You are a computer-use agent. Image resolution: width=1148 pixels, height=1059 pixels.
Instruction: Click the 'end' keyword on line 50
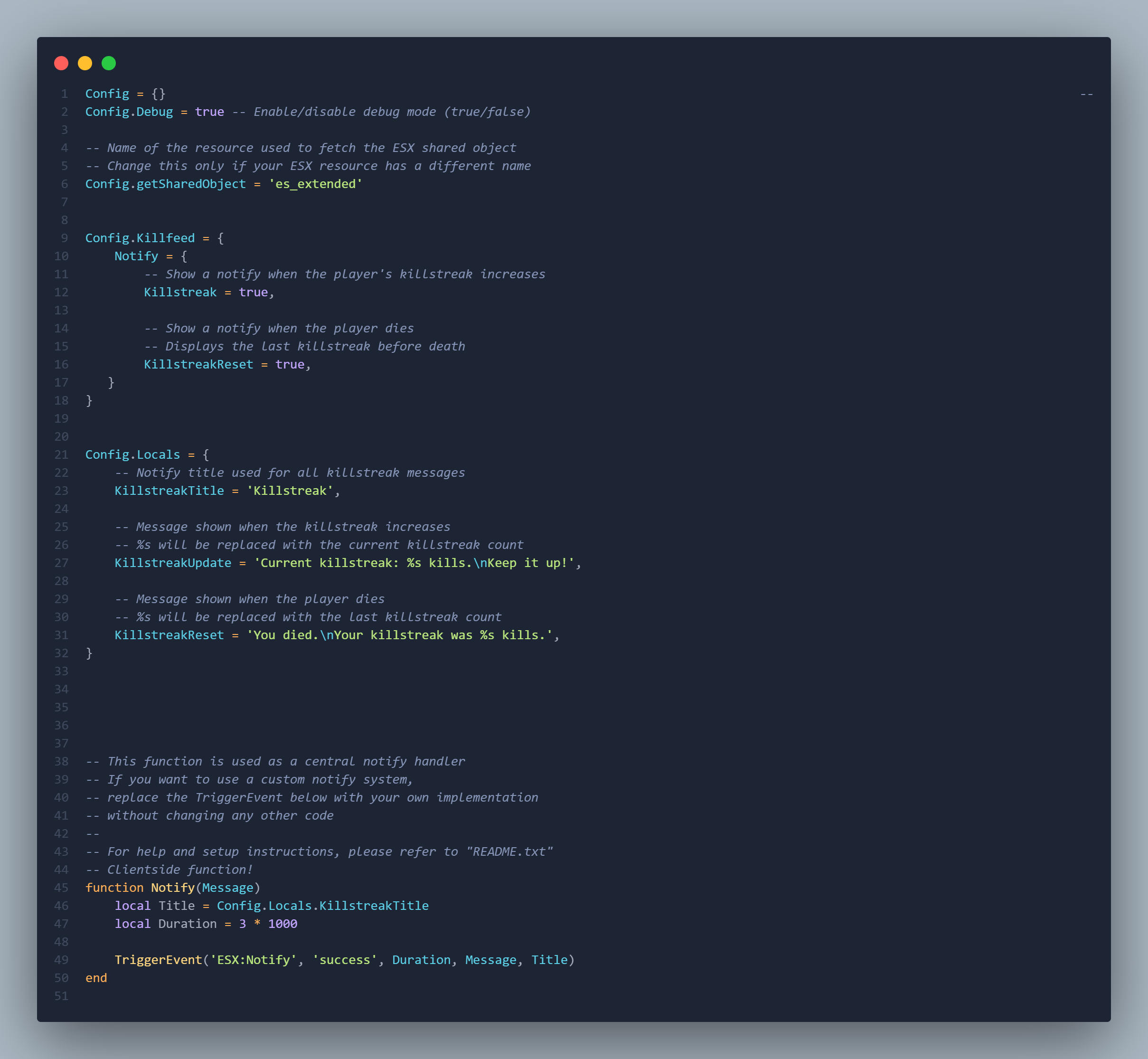[x=96, y=978]
